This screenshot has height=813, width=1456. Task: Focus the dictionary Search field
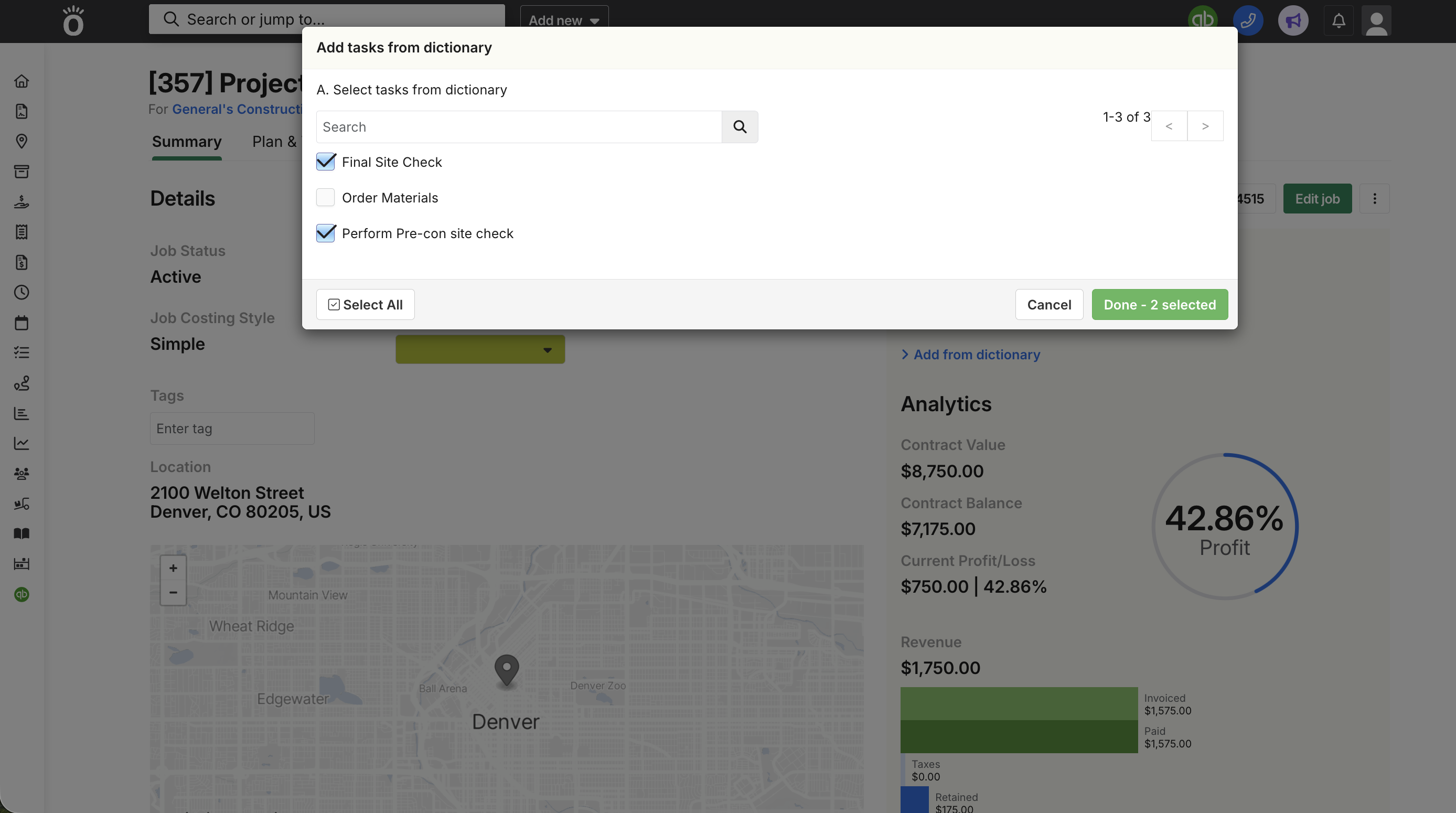click(518, 126)
